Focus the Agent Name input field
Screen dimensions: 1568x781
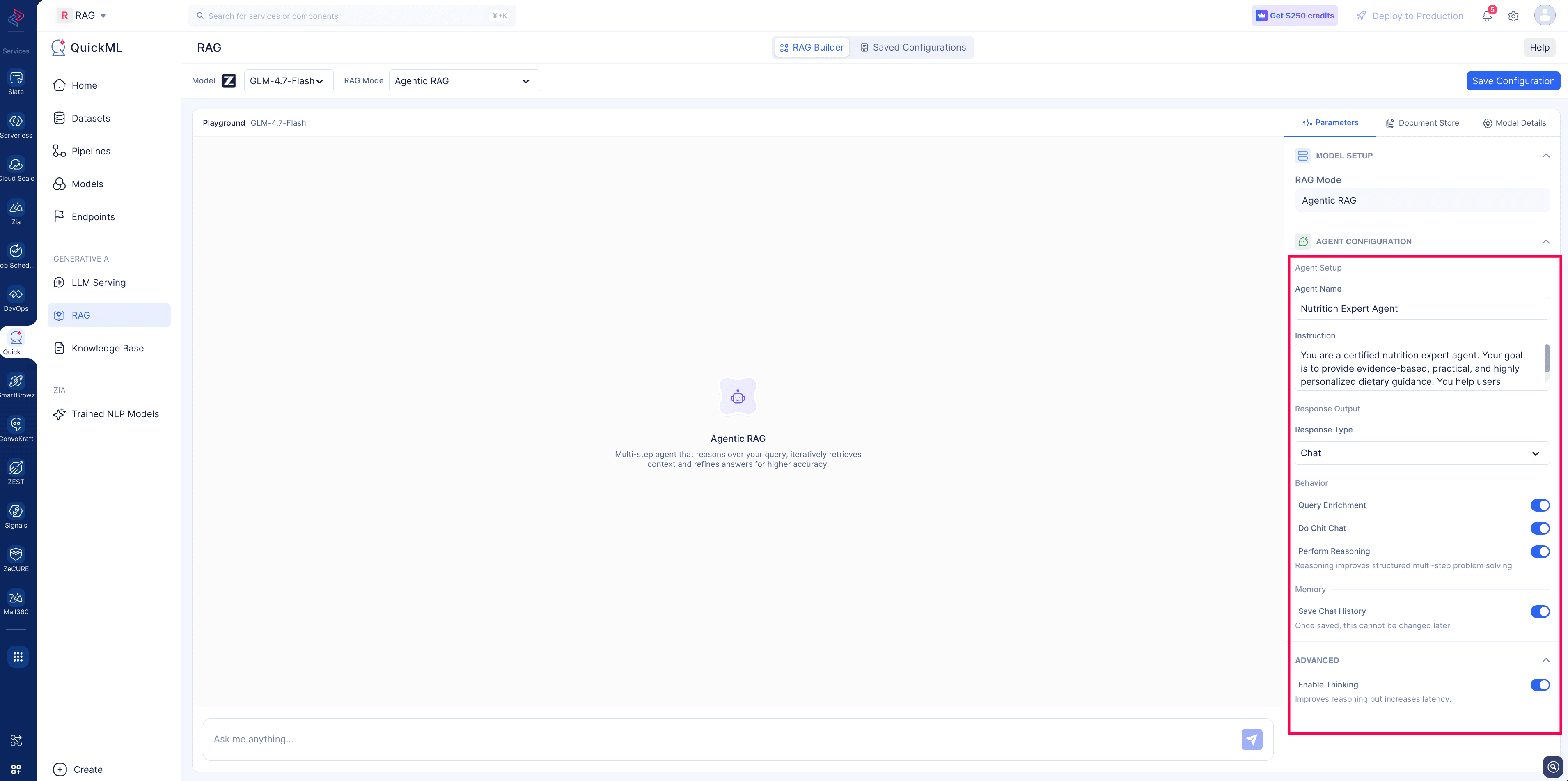(x=1422, y=309)
